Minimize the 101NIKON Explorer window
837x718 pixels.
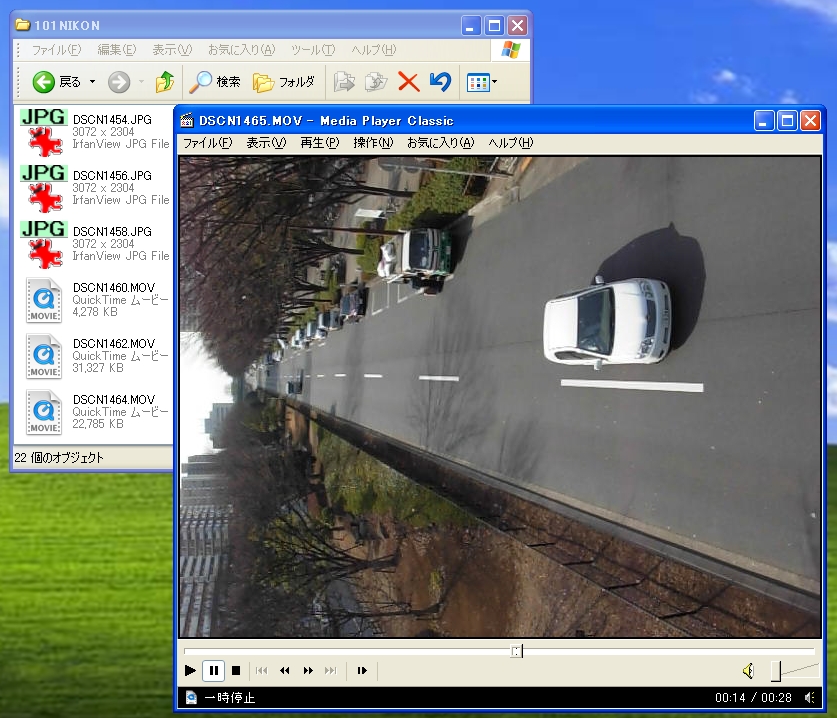[x=470, y=26]
